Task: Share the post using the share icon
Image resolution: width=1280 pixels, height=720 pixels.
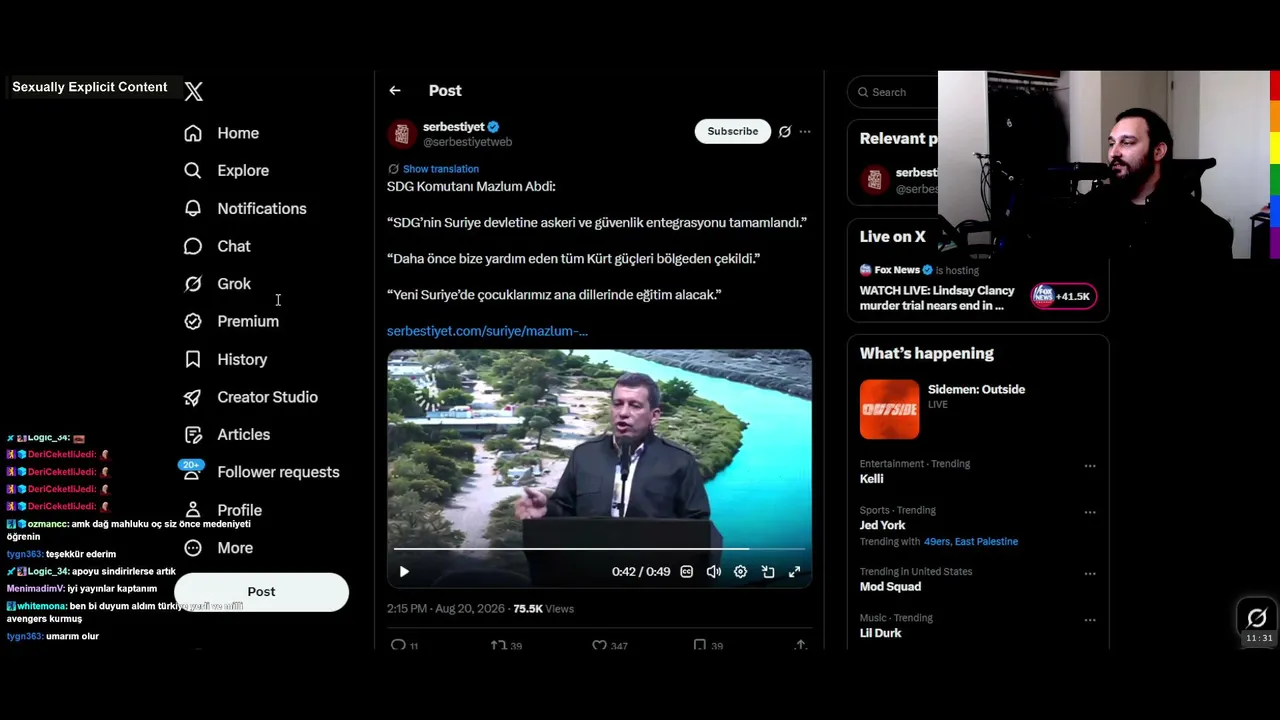Action: (801, 645)
